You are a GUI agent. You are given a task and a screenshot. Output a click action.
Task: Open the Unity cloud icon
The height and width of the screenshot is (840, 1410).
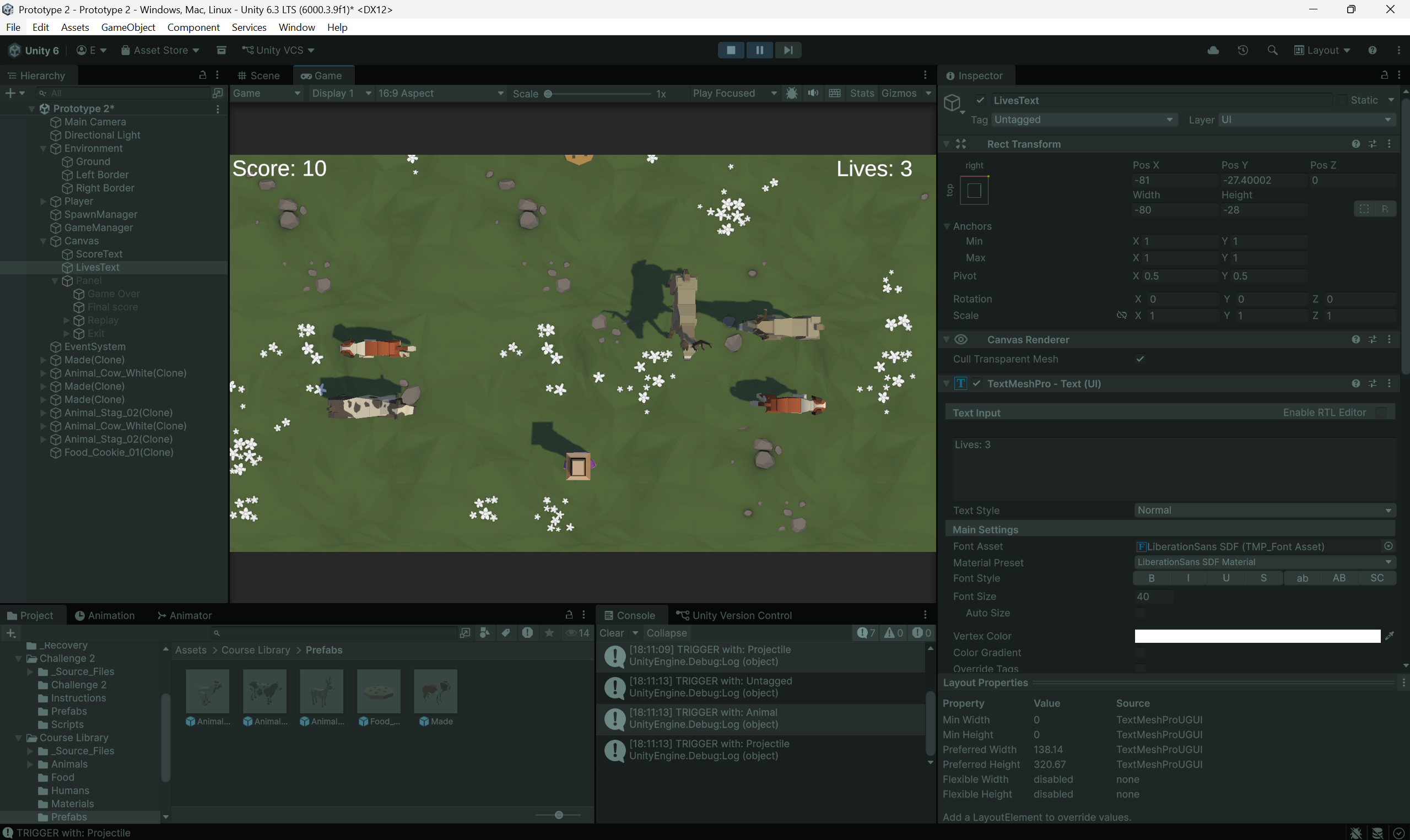pos(1213,50)
